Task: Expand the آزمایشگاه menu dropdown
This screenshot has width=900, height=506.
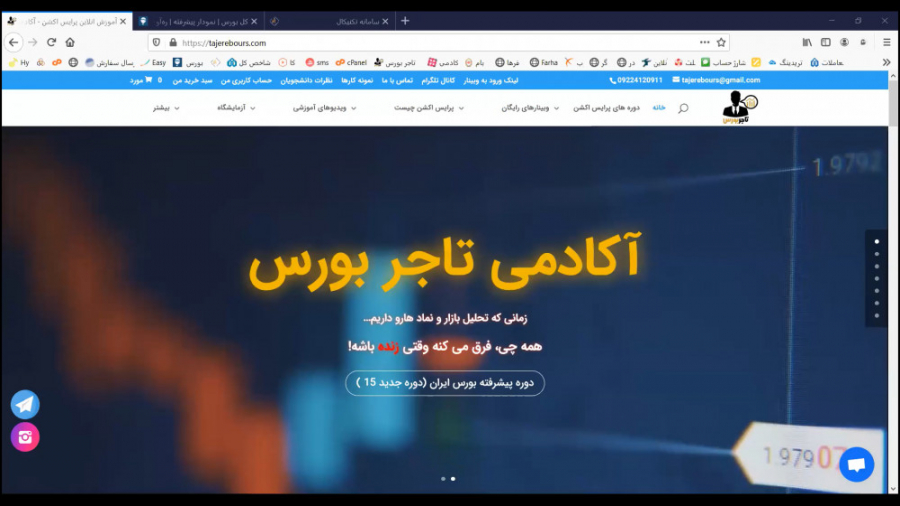Action: (236, 108)
